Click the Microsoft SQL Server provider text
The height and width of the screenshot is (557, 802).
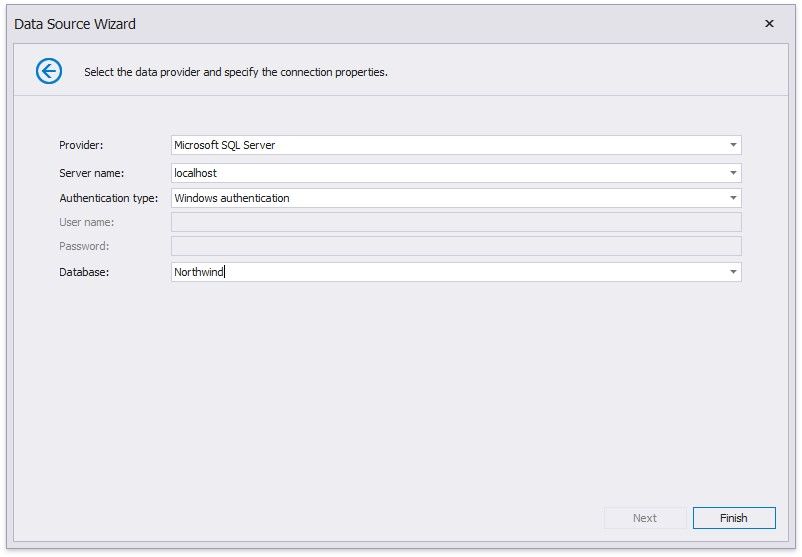[x=225, y=145]
